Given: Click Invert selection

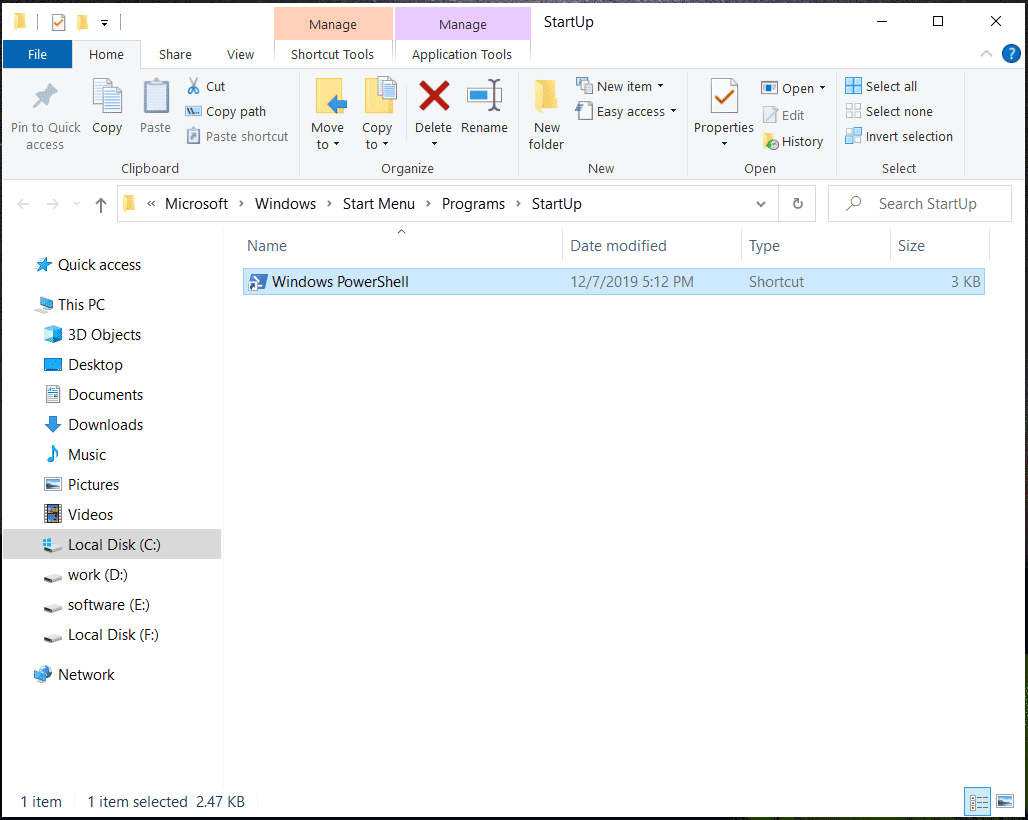Looking at the screenshot, I should (899, 136).
